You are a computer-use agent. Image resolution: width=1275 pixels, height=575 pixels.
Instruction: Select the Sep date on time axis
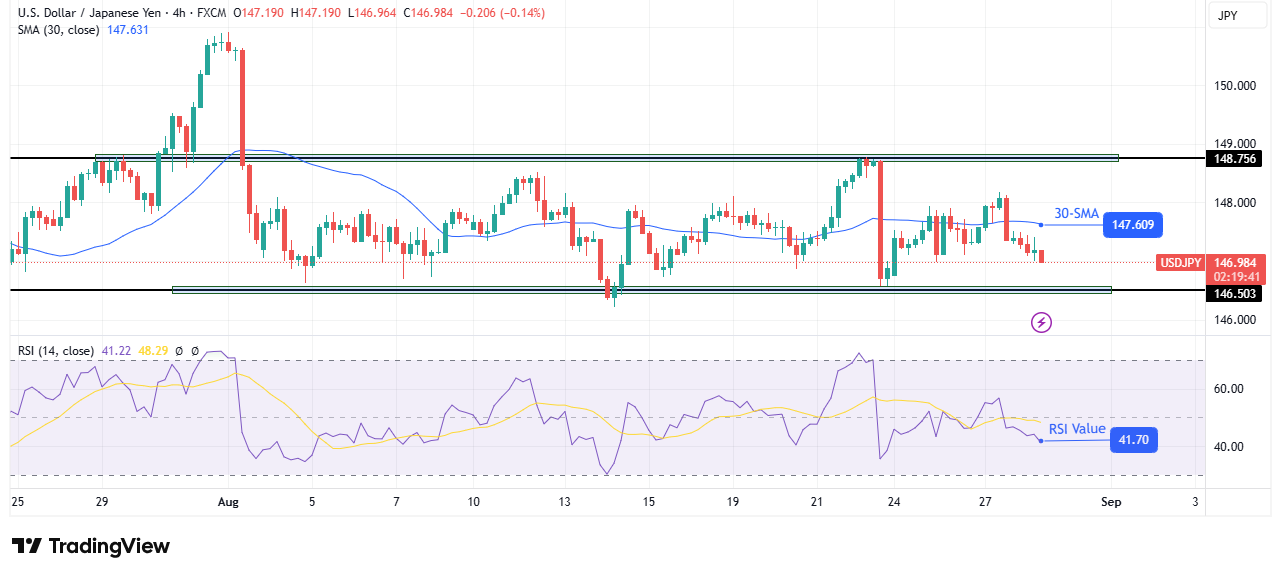tap(1111, 501)
